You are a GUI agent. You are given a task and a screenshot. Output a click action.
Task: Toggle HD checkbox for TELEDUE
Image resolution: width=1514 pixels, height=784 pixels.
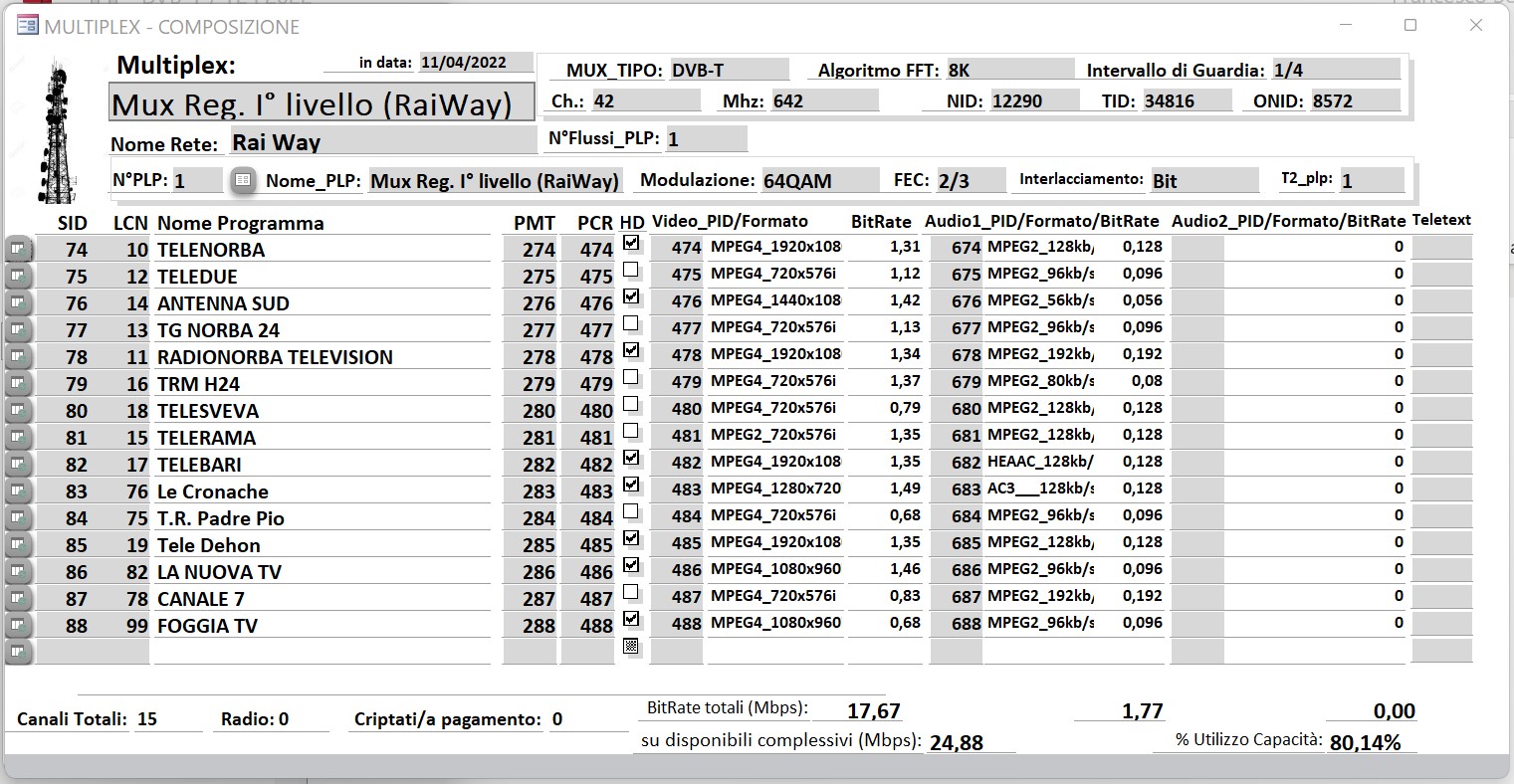click(631, 270)
